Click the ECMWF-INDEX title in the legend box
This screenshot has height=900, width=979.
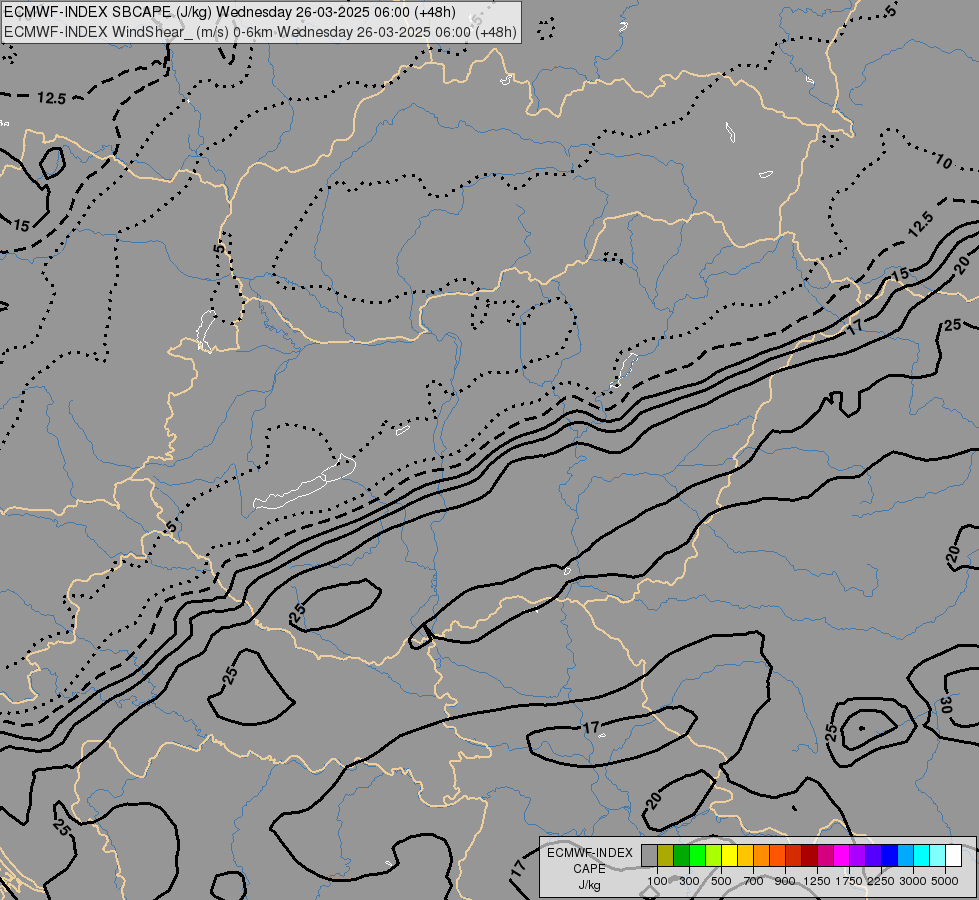590,853
